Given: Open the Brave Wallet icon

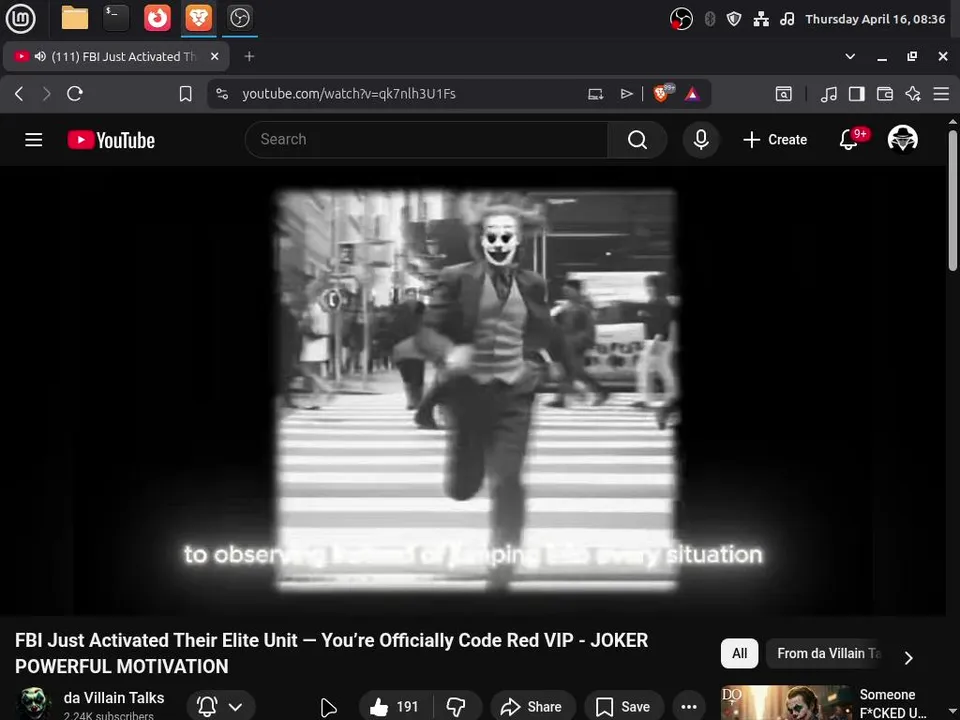Looking at the screenshot, I should 885,94.
